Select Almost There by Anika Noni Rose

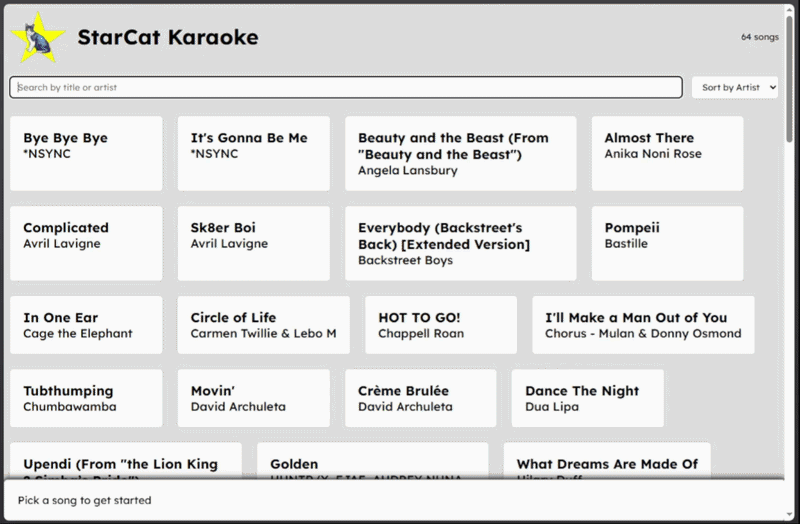coord(667,154)
